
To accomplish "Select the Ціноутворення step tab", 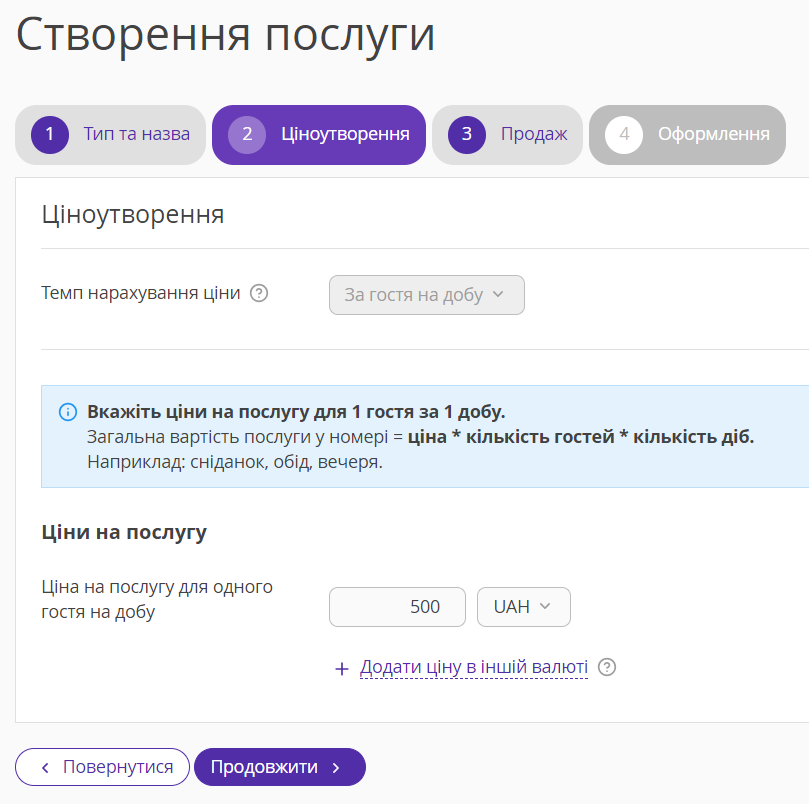I will click(319, 135).
